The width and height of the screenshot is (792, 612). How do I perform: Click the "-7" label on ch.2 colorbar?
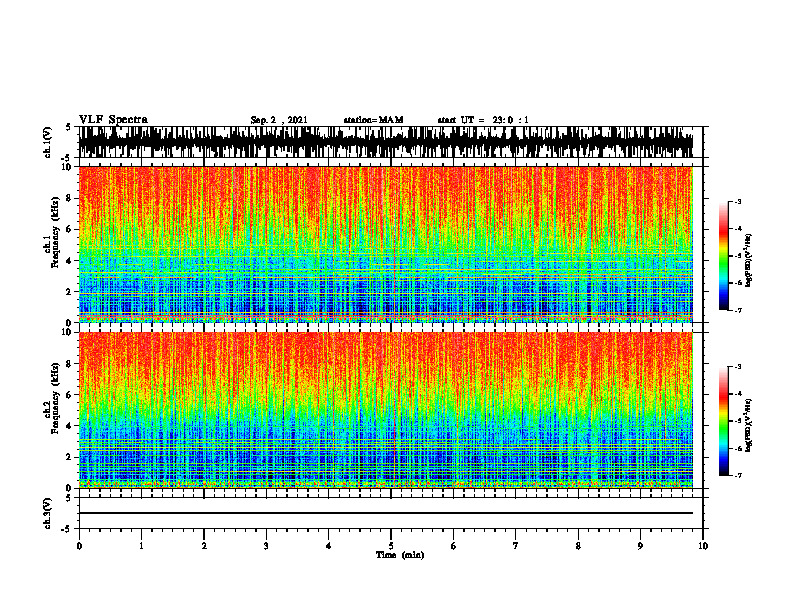click(738, 476)
